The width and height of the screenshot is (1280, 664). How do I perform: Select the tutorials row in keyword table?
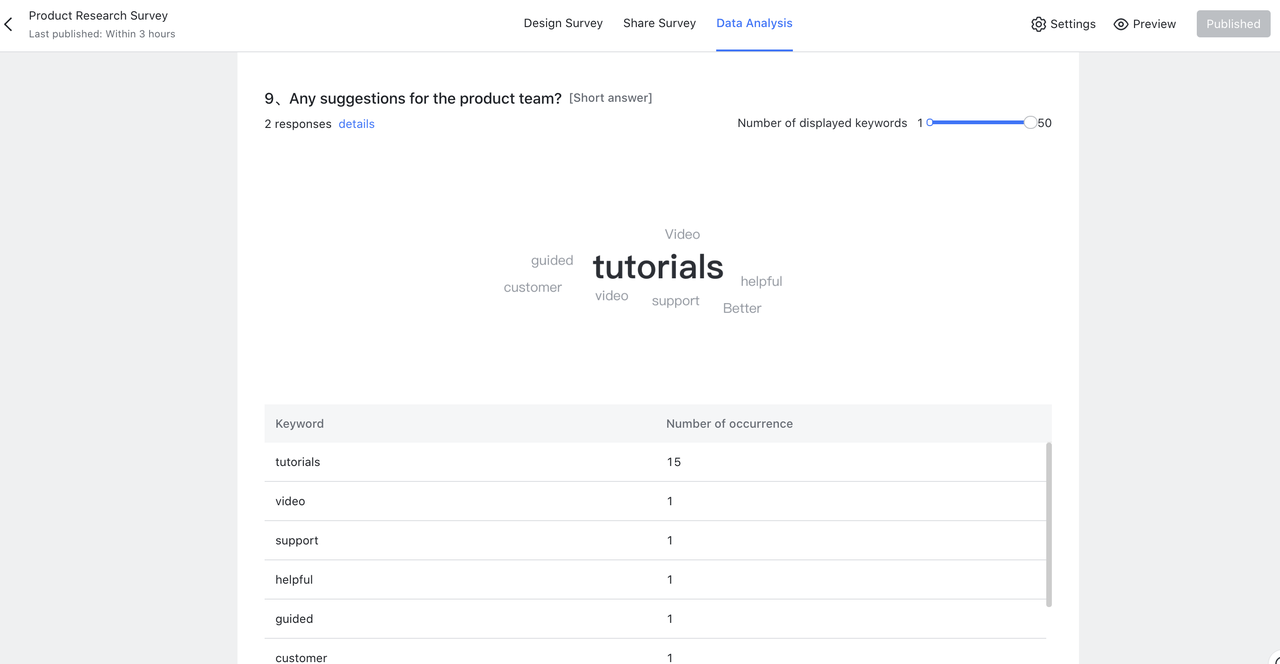pyautogui.click(x=655, y=462)
